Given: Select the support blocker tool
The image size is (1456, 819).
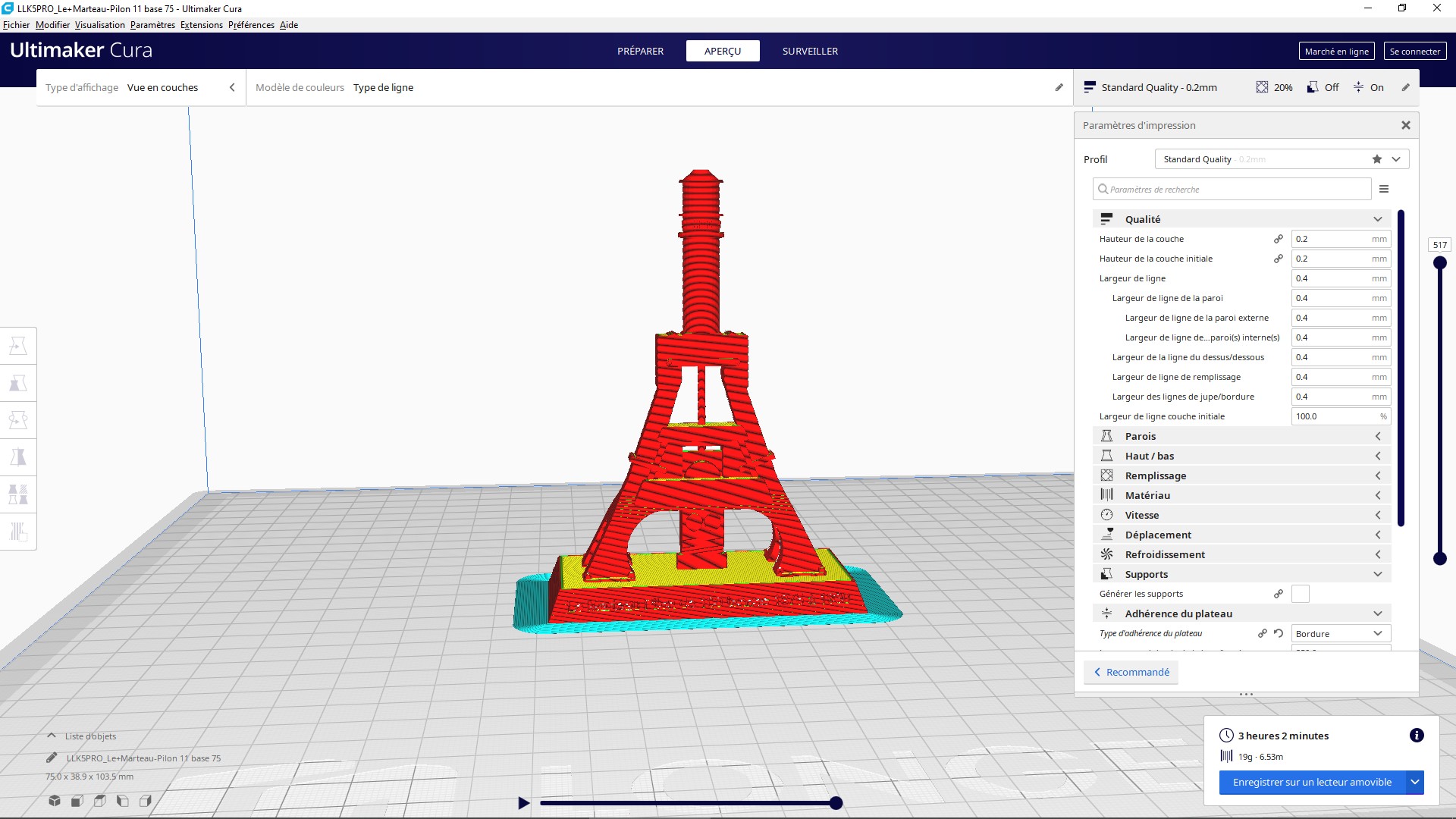Looking at the screenshot, I should tap(18, 532).
